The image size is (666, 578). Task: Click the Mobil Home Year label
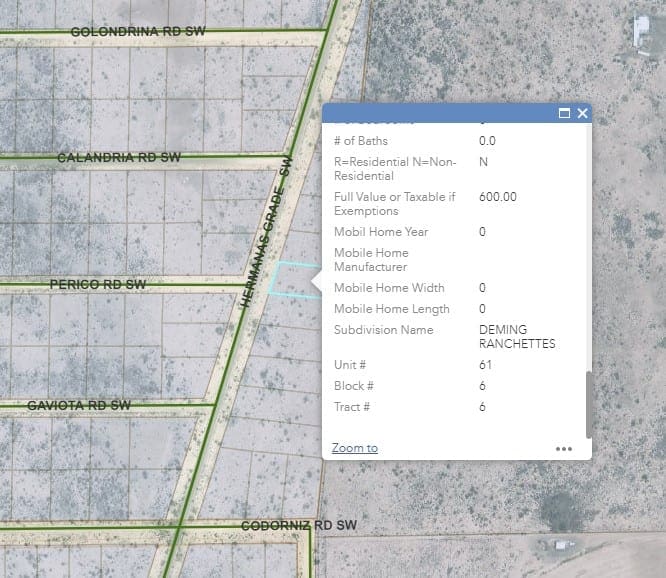[381, 231]
